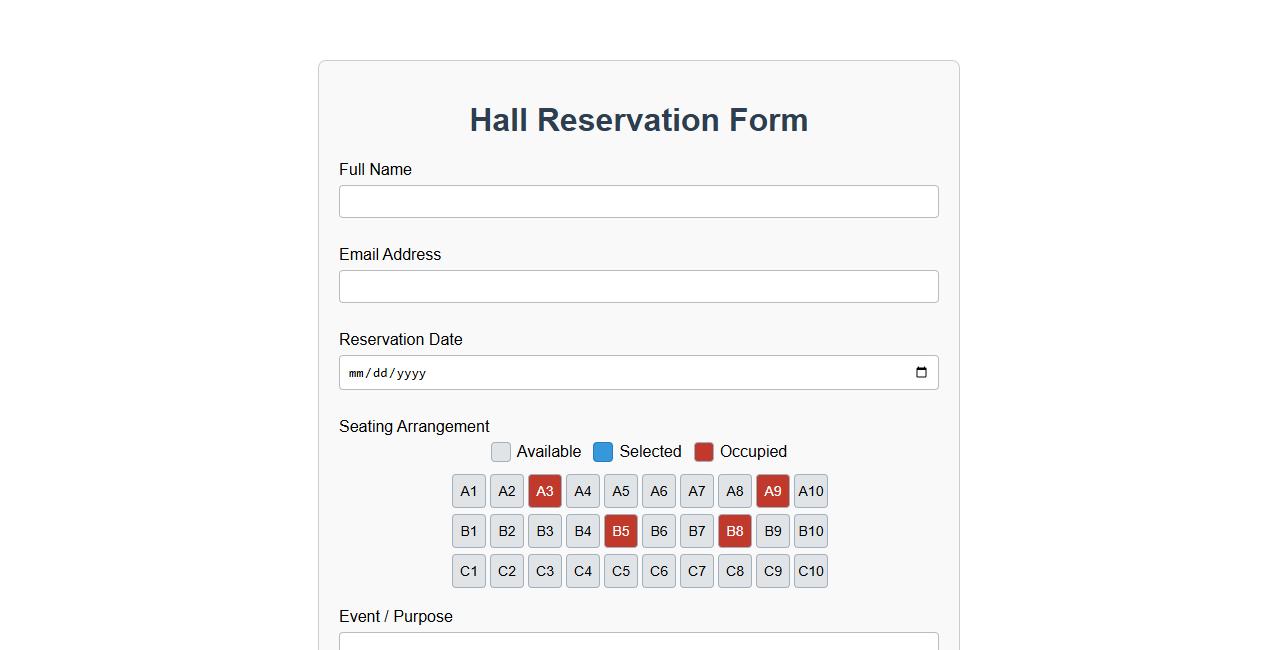
Task: Click occupied seat B8
Action: coord(734,531)
